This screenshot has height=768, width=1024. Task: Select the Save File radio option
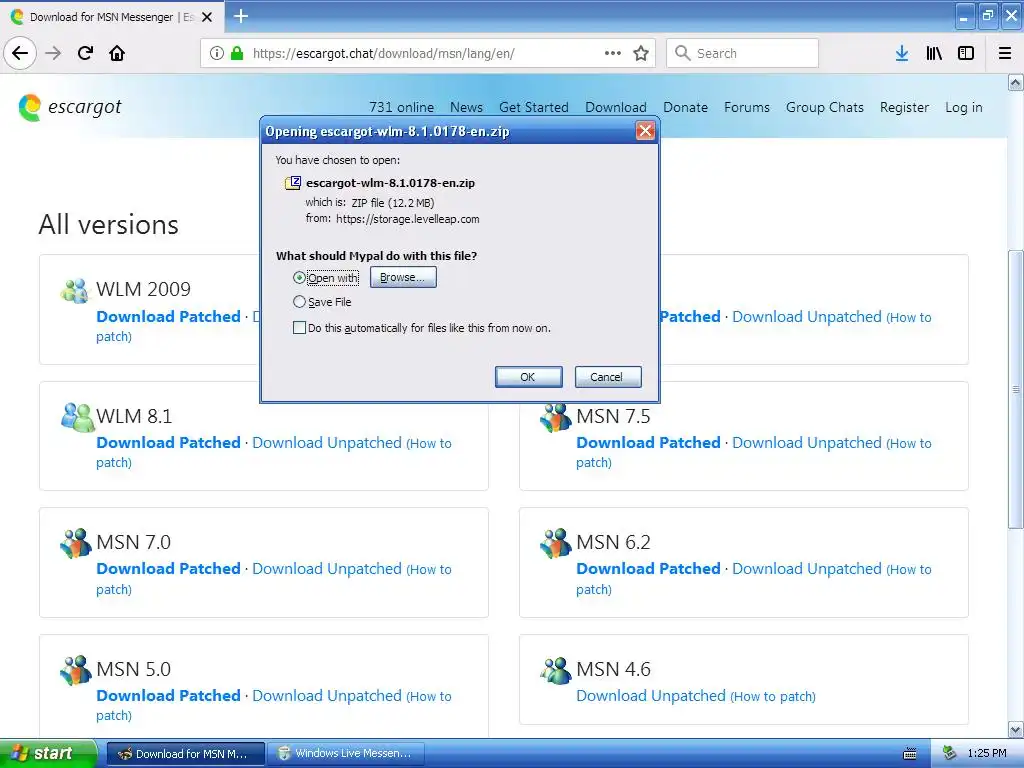(299, 302)
